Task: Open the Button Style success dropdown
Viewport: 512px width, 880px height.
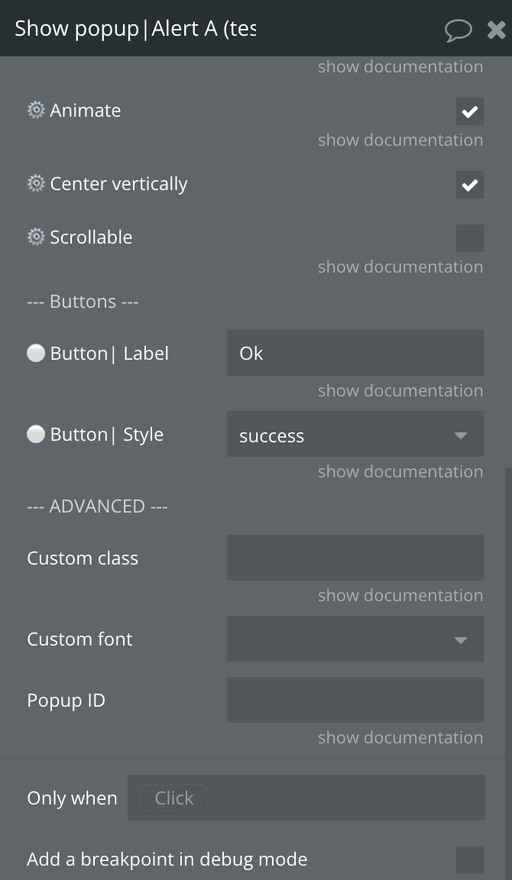Action: click(355, 434)
